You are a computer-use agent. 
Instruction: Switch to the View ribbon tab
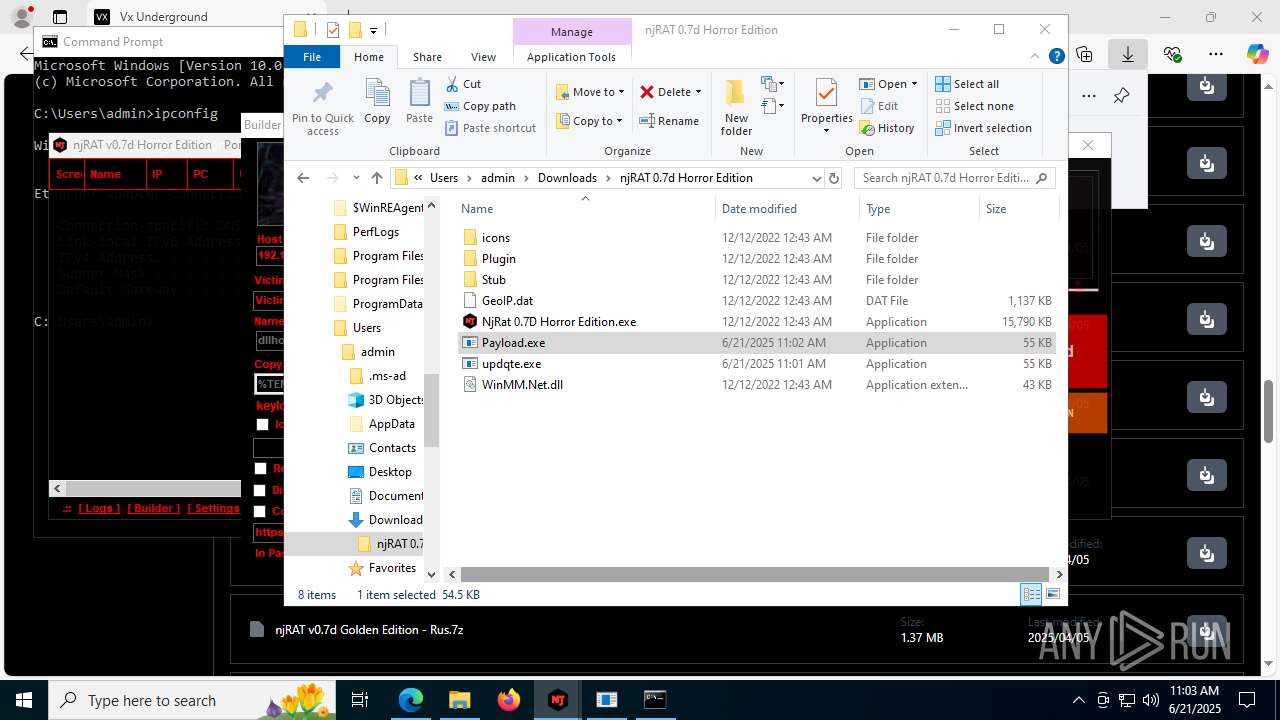coord(483,57)
